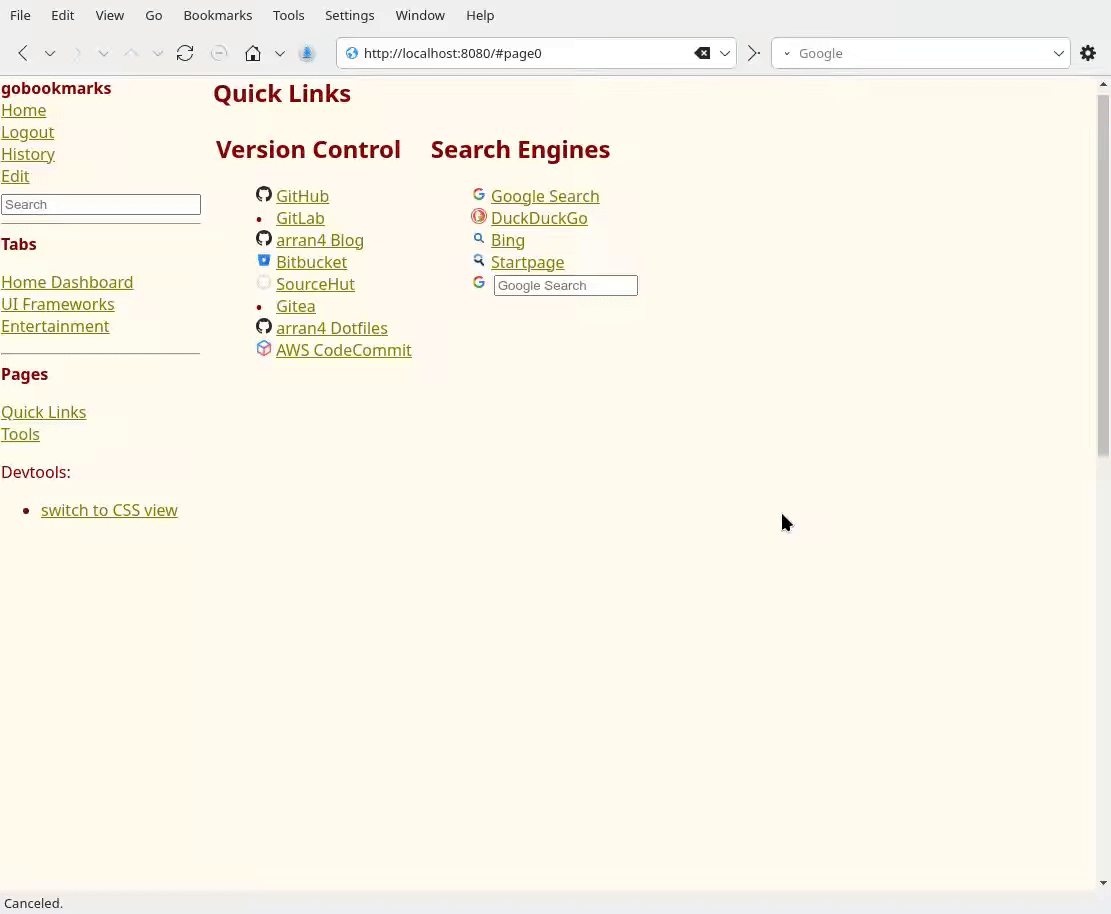Image resolution: width=1111 pixels, height=914 pixels.
Task: Click the scrollbar down arrow
Action: pyautogui.click(x=1103, y=883)
